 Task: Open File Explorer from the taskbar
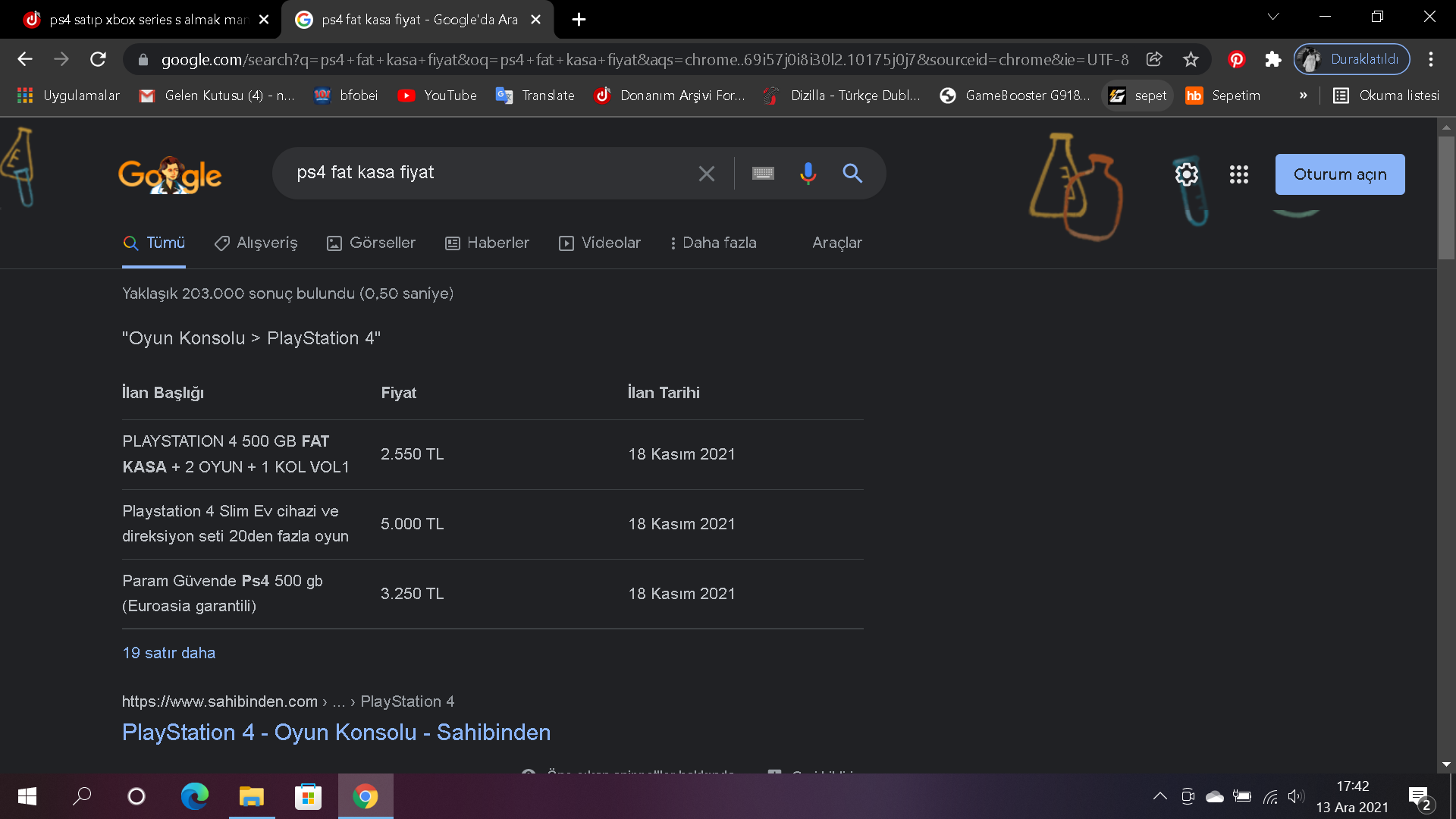click(x=251, y=796)
